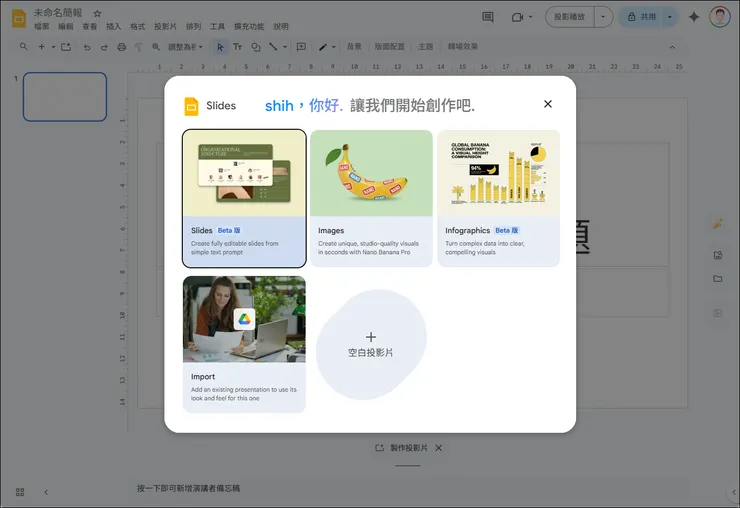Expand the 共用 share options arrow
Viewport: 740px width, 508px height.
(x=669, y=17)
